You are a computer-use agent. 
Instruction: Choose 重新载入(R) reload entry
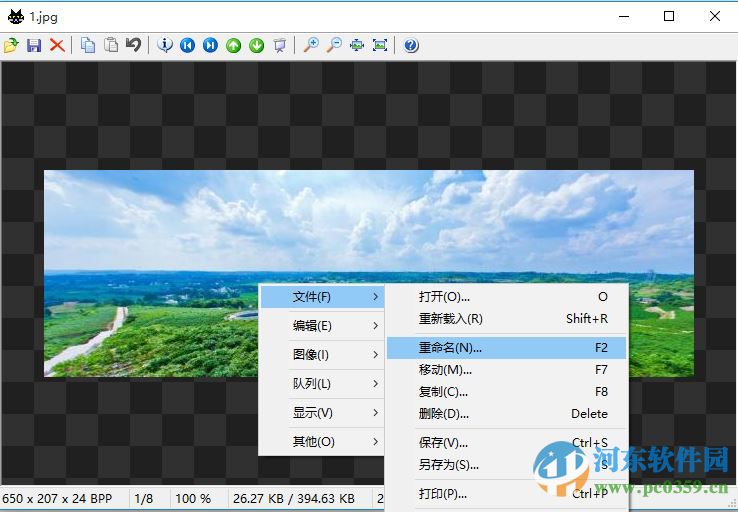(506, 319)
